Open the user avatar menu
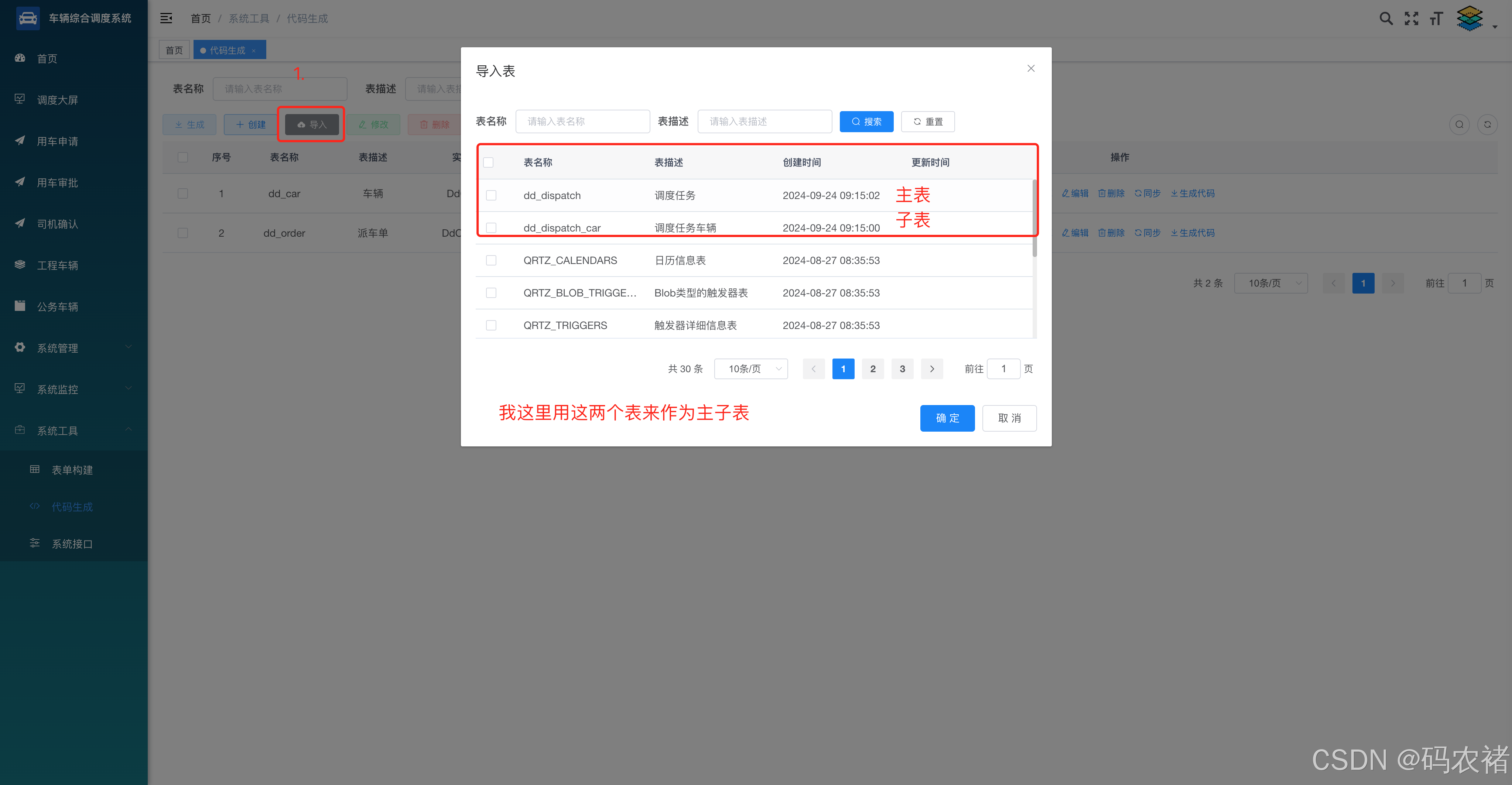Viewport: 1512px width, 785px height. pyautogui.click(x=1470, y=18)
